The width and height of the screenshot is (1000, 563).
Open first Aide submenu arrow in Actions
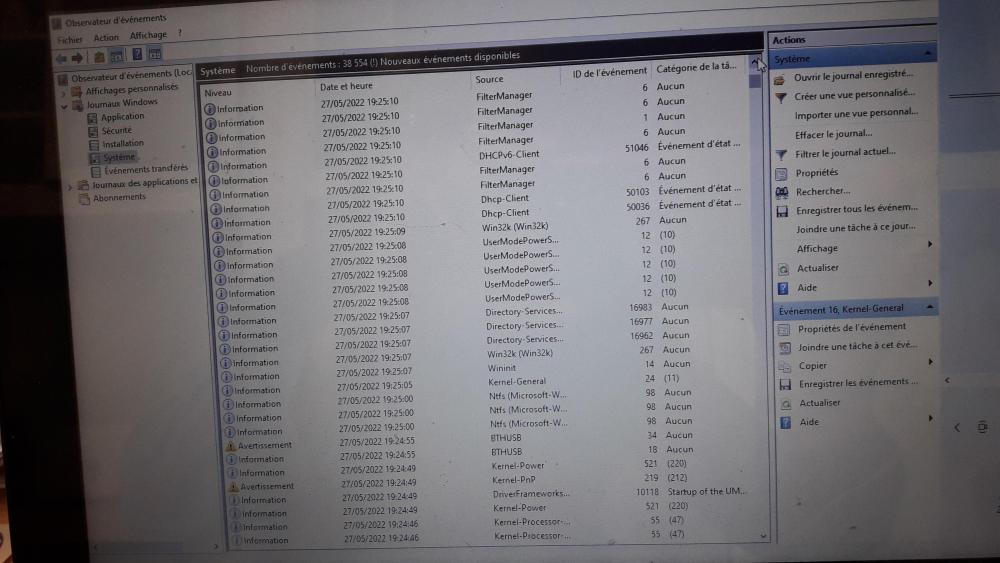[x=930, y=283]
